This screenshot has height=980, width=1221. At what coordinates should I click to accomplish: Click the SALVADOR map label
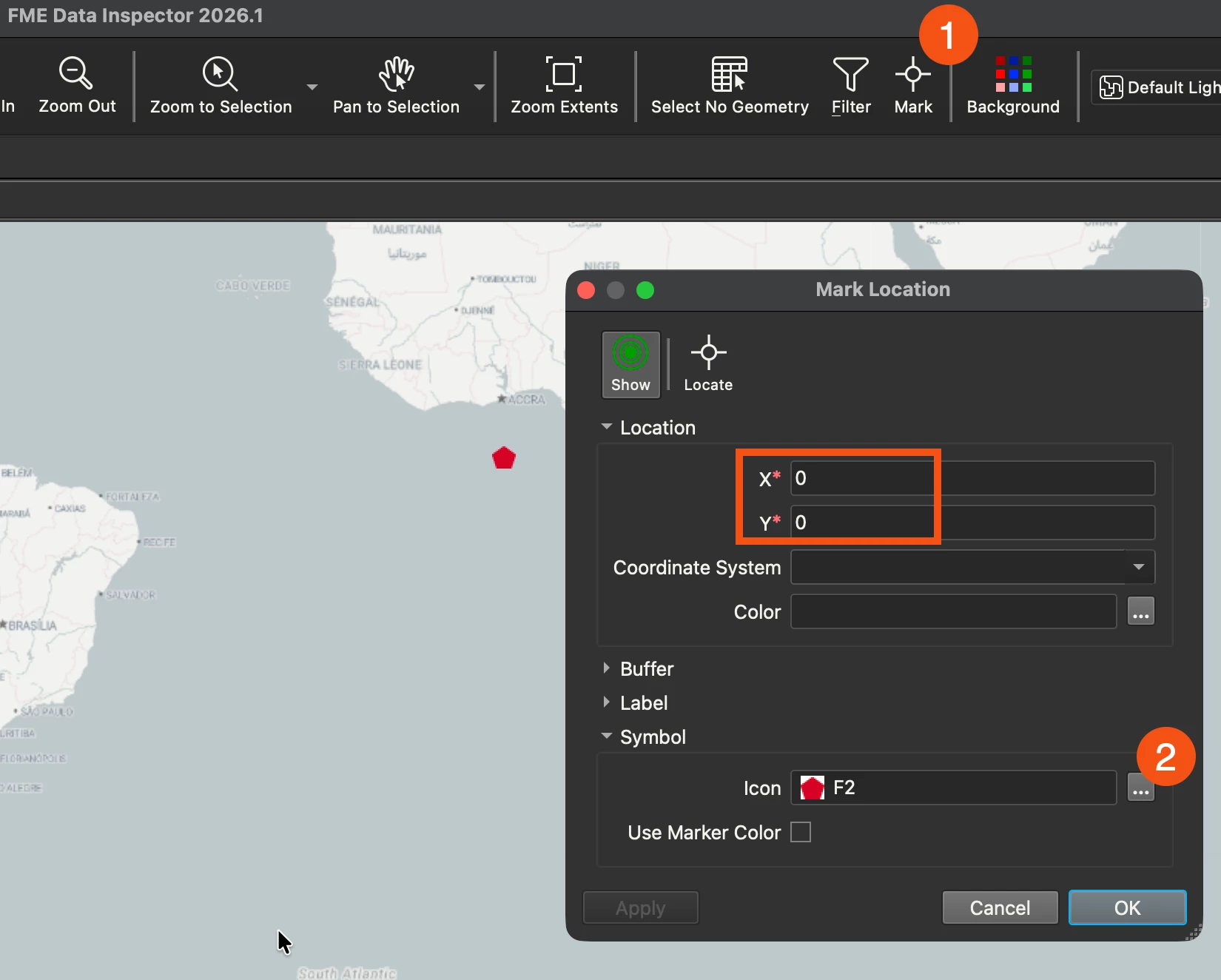coord(130,595)
